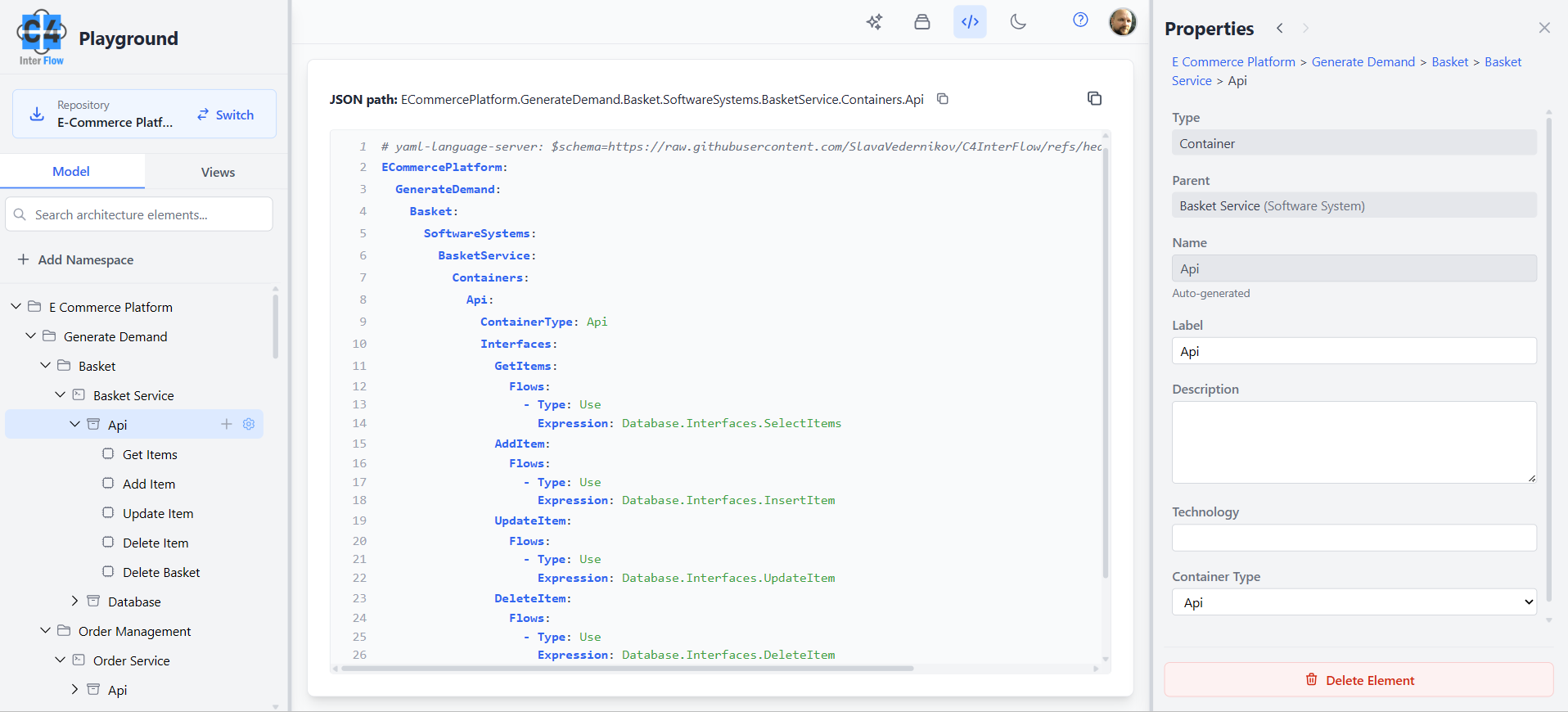Go back with Properties previous arrow
1568x712 pixels.
tap(1280, 29)
